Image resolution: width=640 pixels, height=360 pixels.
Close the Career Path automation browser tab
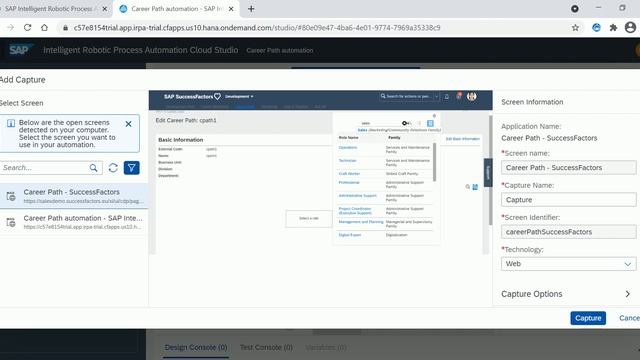click(x=231, y=9)
